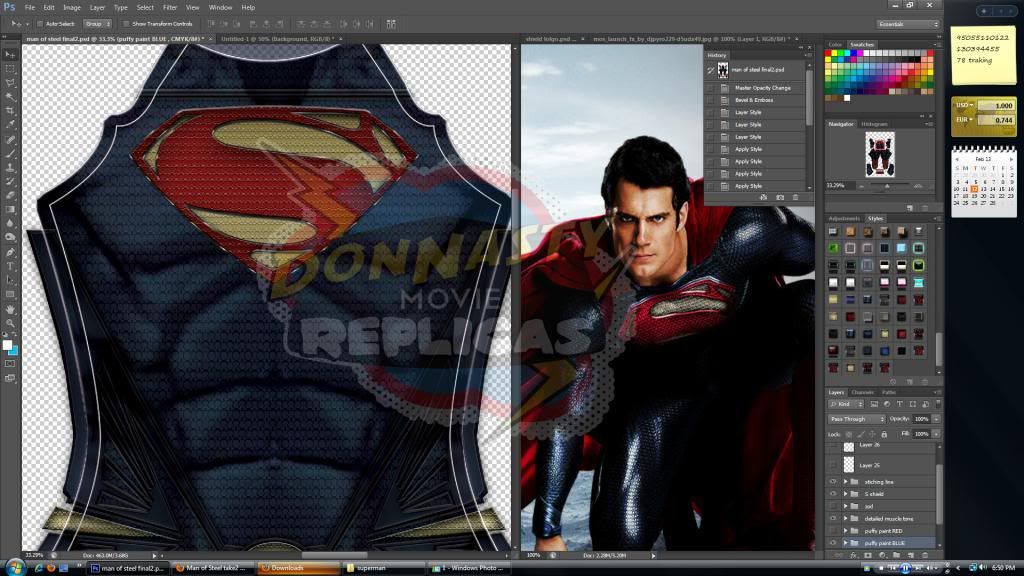Show the sod layer group
The image size is (1024, 576).
tap(833, 506)
